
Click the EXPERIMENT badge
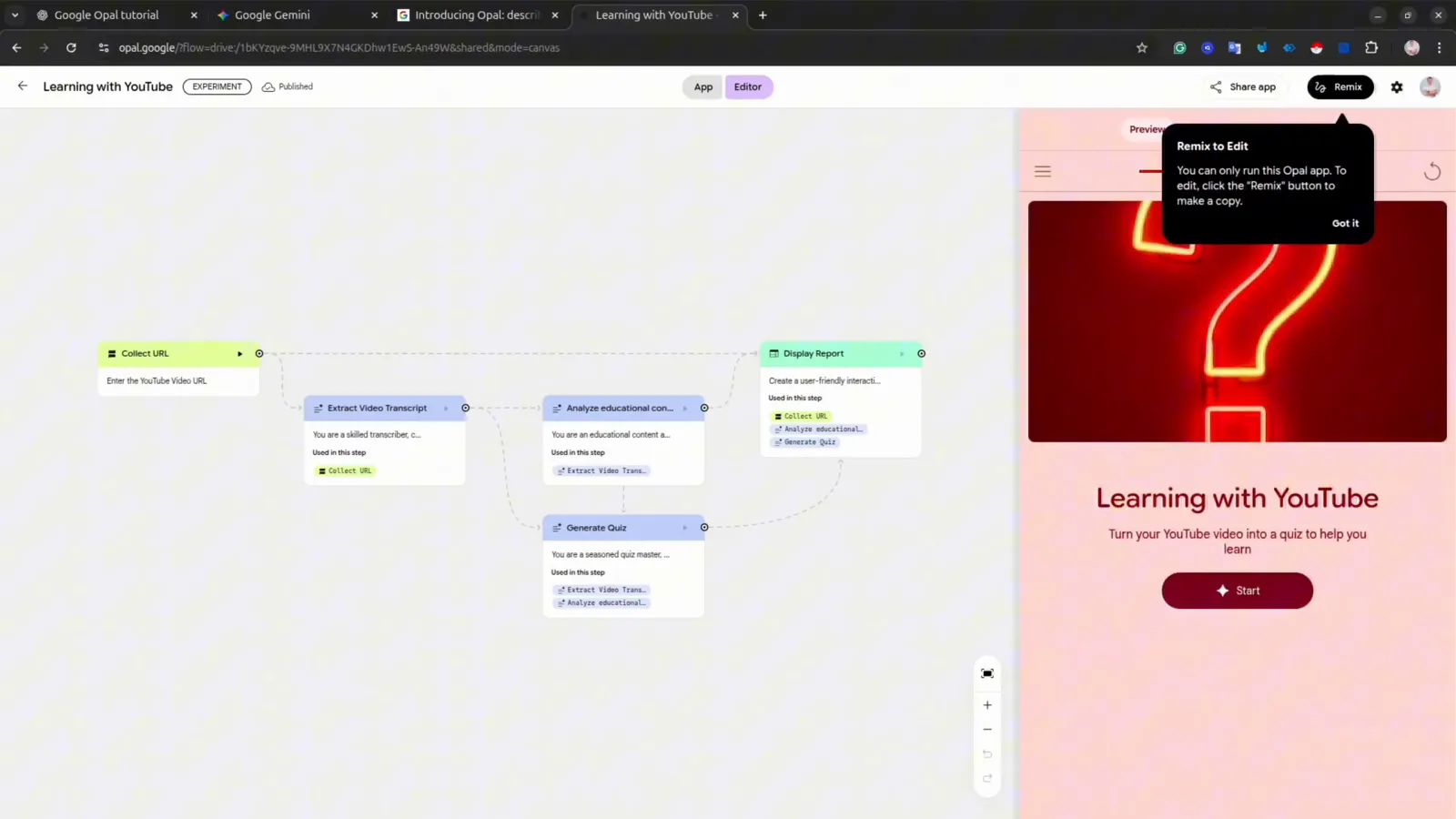tap(217, 87)
